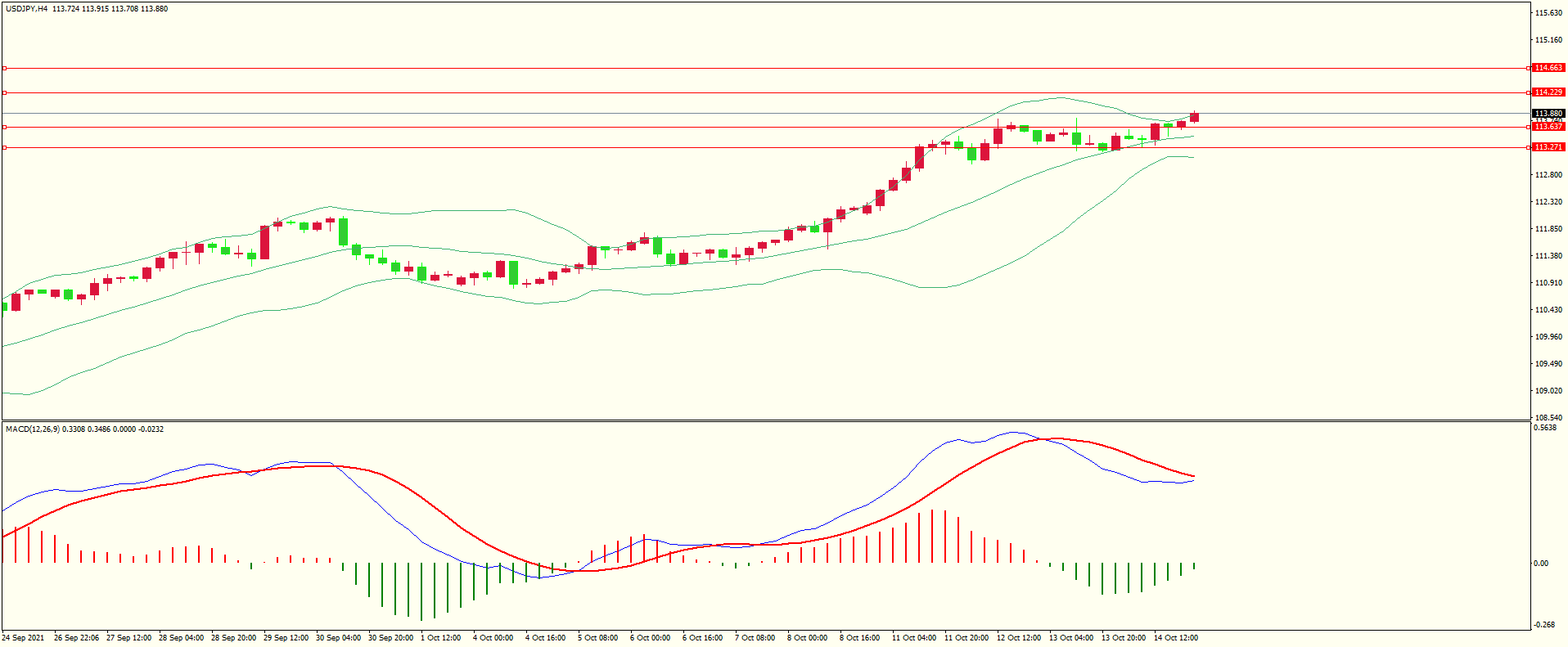Screen dimensions: 1568x647
Task: Click the 8 Oct 16:00 time marker
Action: (x=859, y=638)
